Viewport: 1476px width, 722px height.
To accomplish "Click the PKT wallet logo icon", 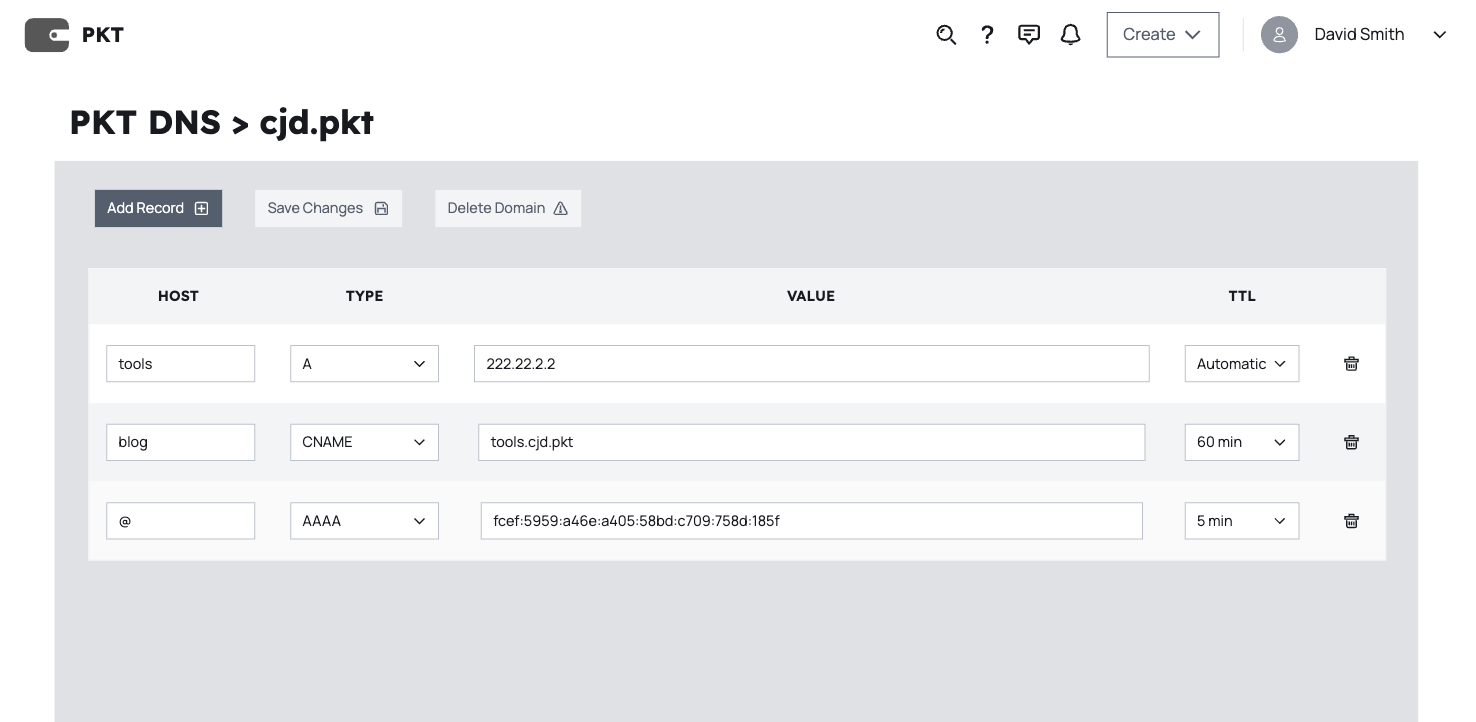I will [47, 35].
